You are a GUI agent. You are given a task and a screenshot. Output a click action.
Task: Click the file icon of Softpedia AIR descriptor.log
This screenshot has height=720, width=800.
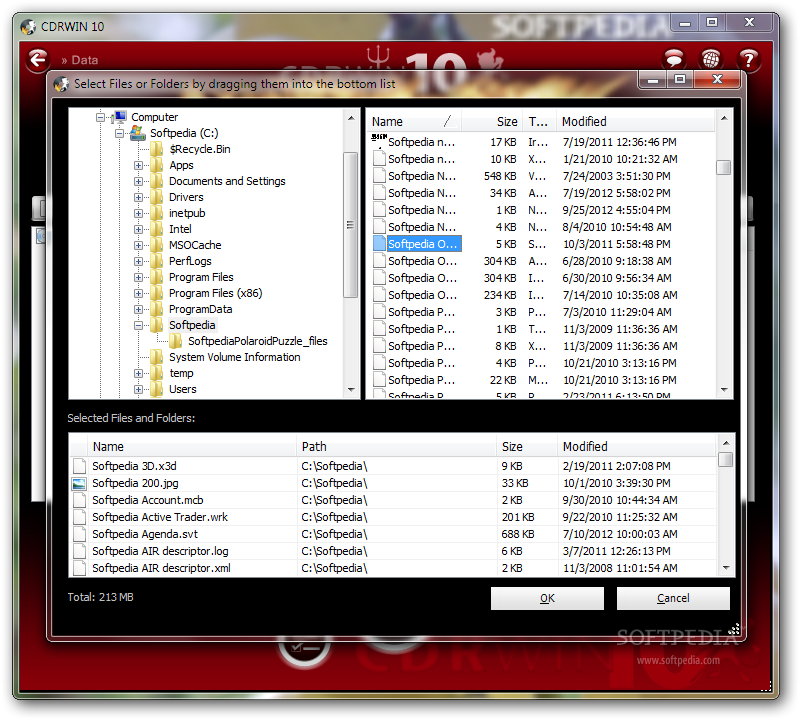(79, 551)
